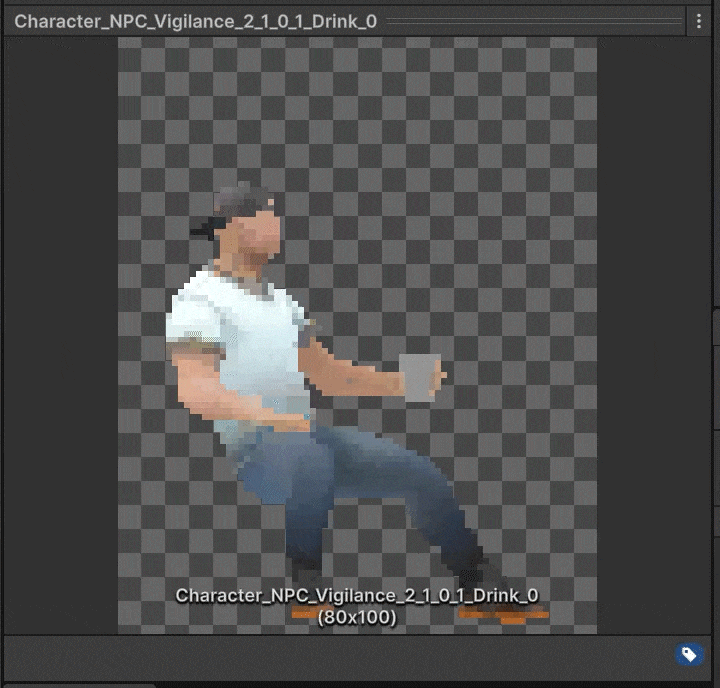Click the sprite name caption with 80x100 size
The width and height of the screenshot is (720, 688).
point(357,606)
